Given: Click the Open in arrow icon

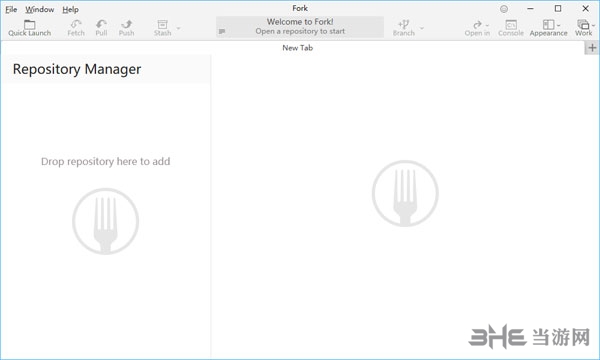Looking at the screenshot, I should (x=477, y=25).
